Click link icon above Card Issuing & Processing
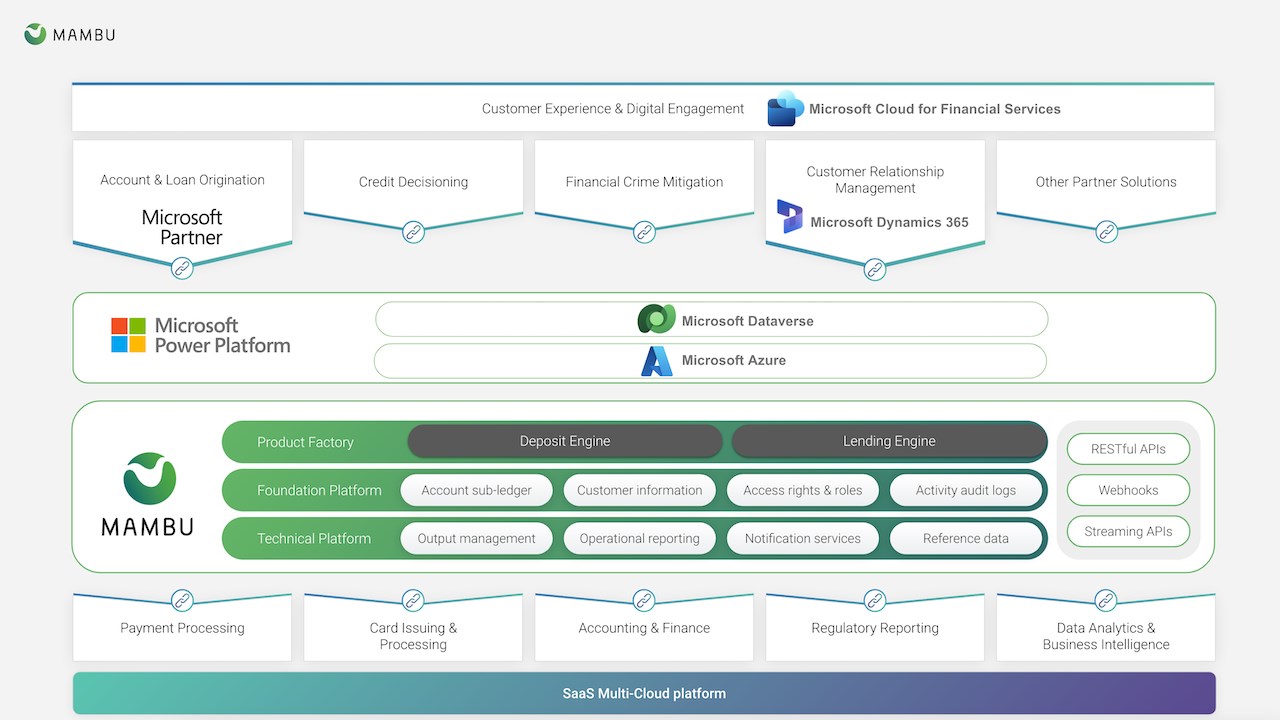 [413, 600]
